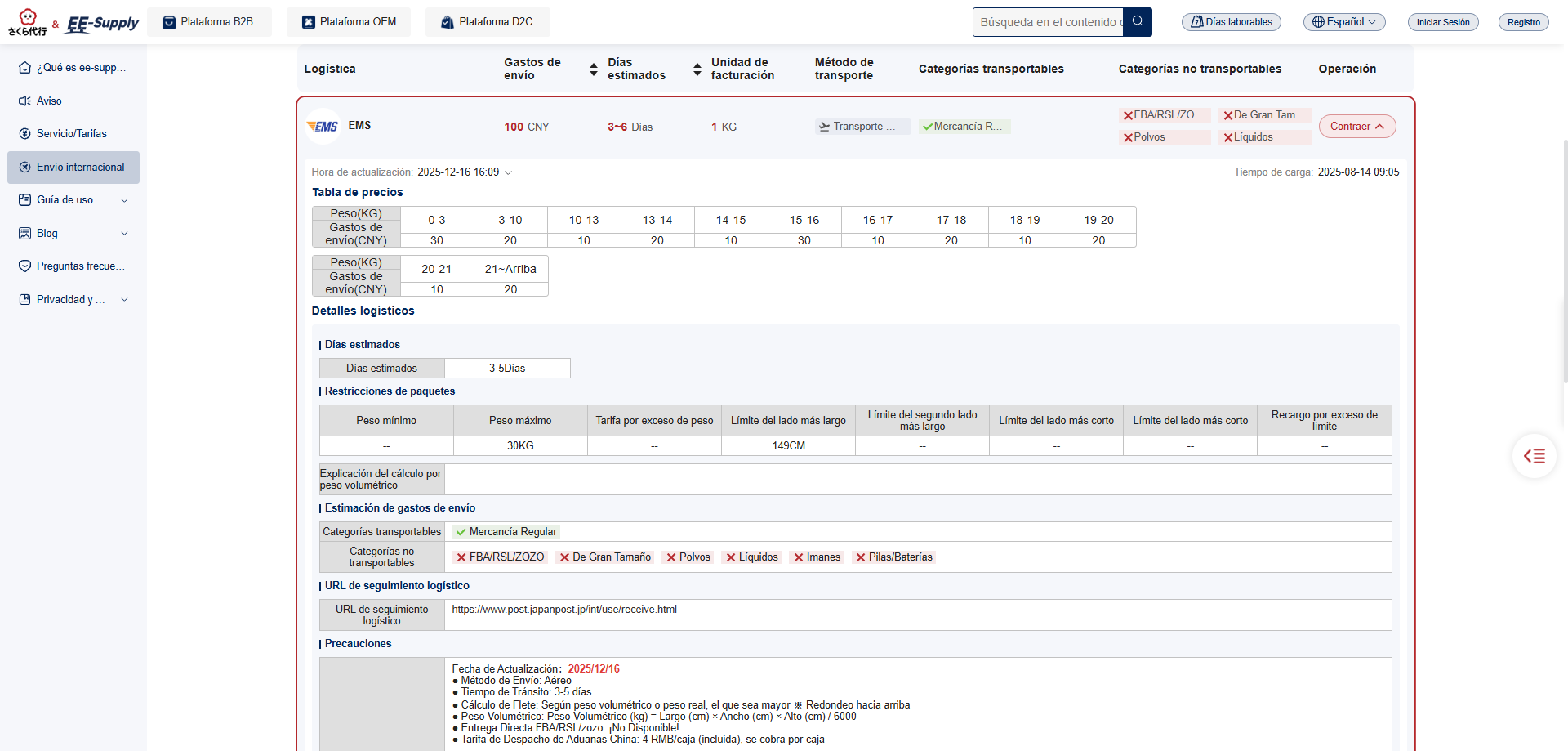
Task: Click the De Gran Tamaño tag in details
Action: click(605, 557)
